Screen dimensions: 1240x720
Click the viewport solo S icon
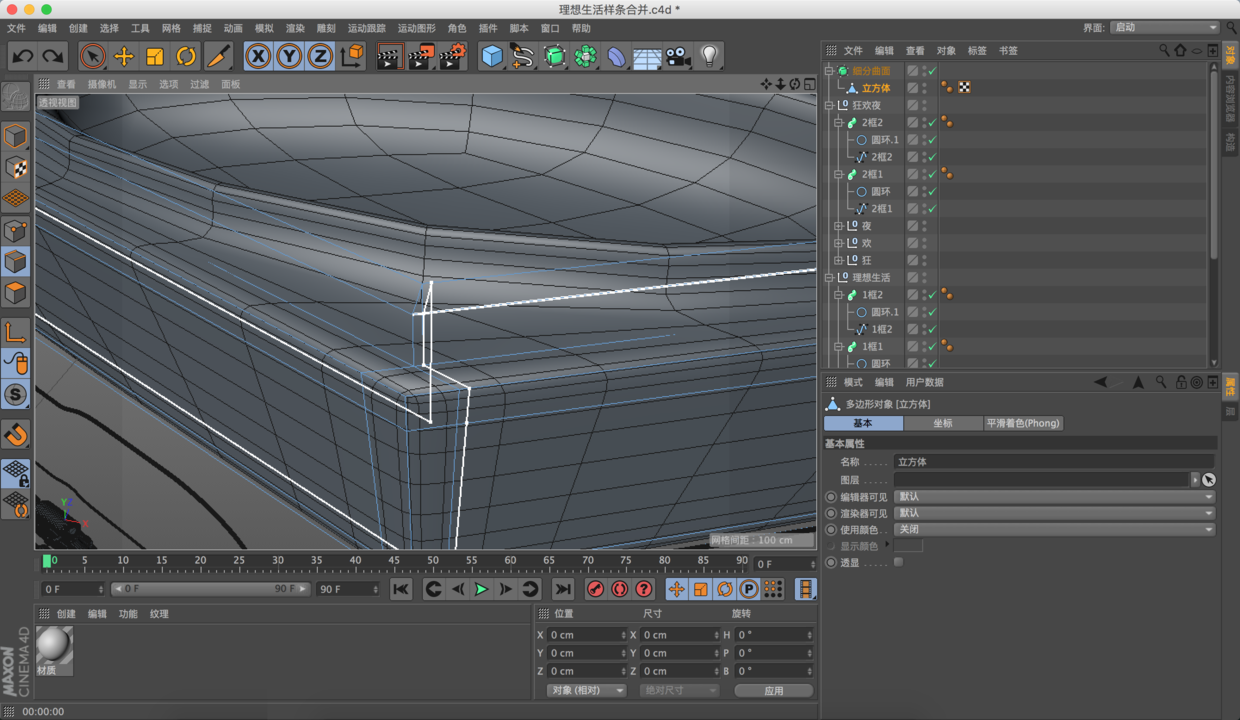15,394
